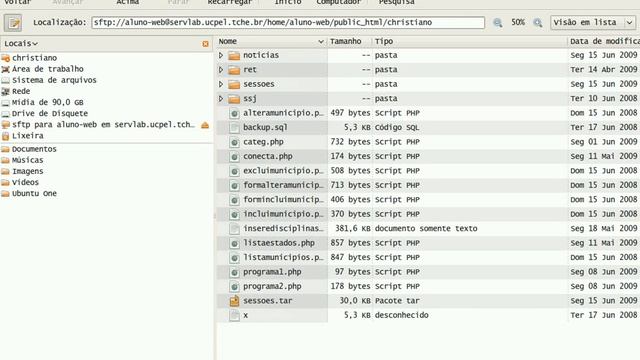Open Área de trabalho in sidebar
640x360 pixels.
pyautogui.click(x=47, y=69)
